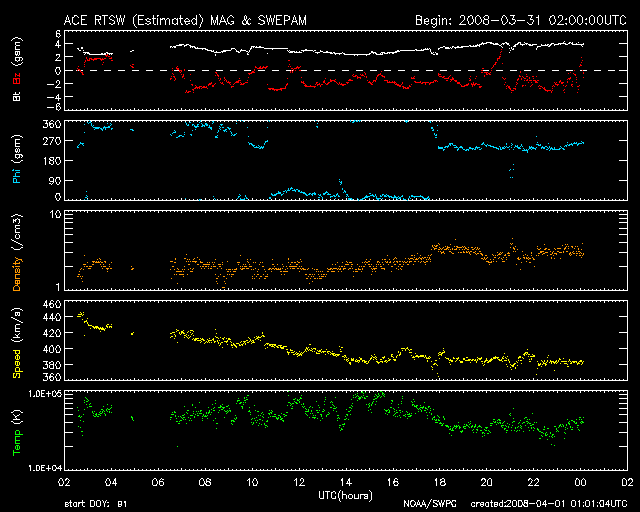Click the yellow "Speed (km/s)" axis label
This screenshot has height=512, width=640.
17,342
